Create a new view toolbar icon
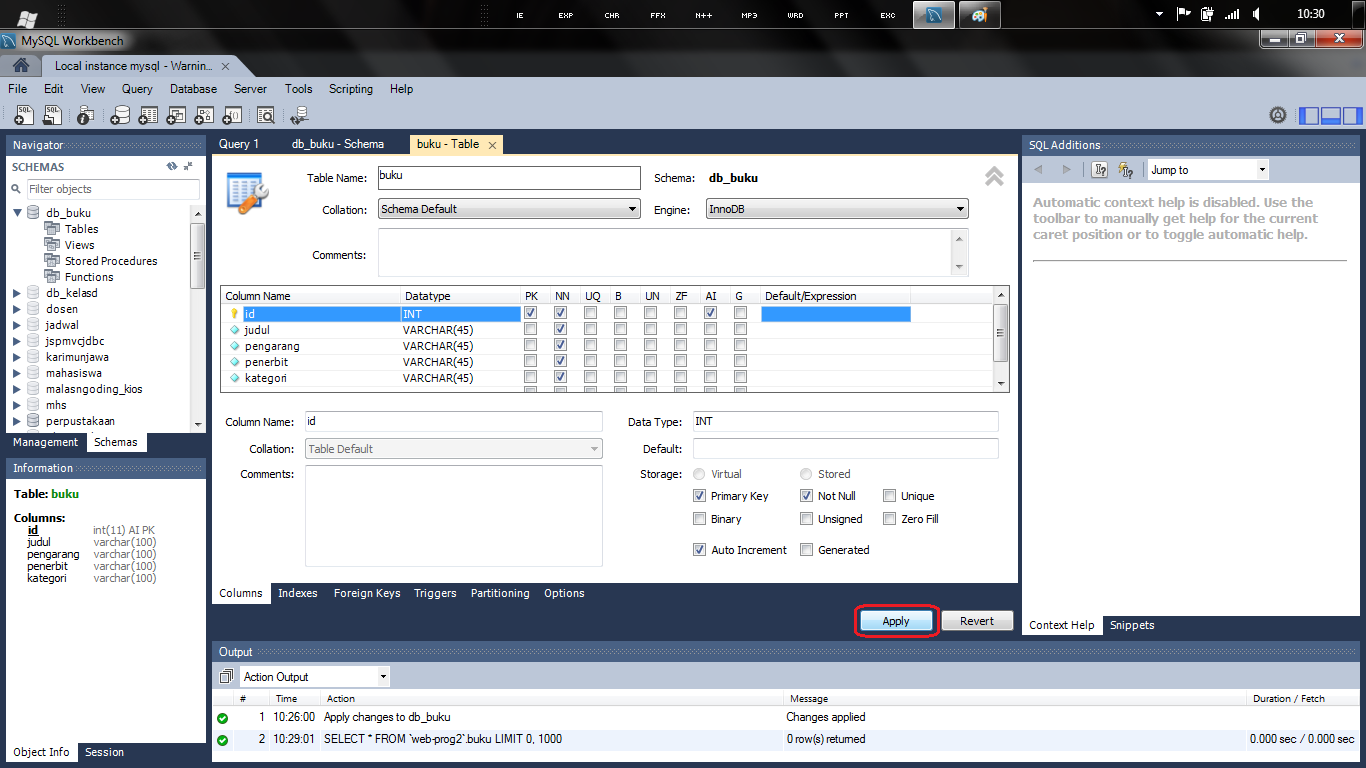This screenshot has width=1366, height=768. click(176, 115)
